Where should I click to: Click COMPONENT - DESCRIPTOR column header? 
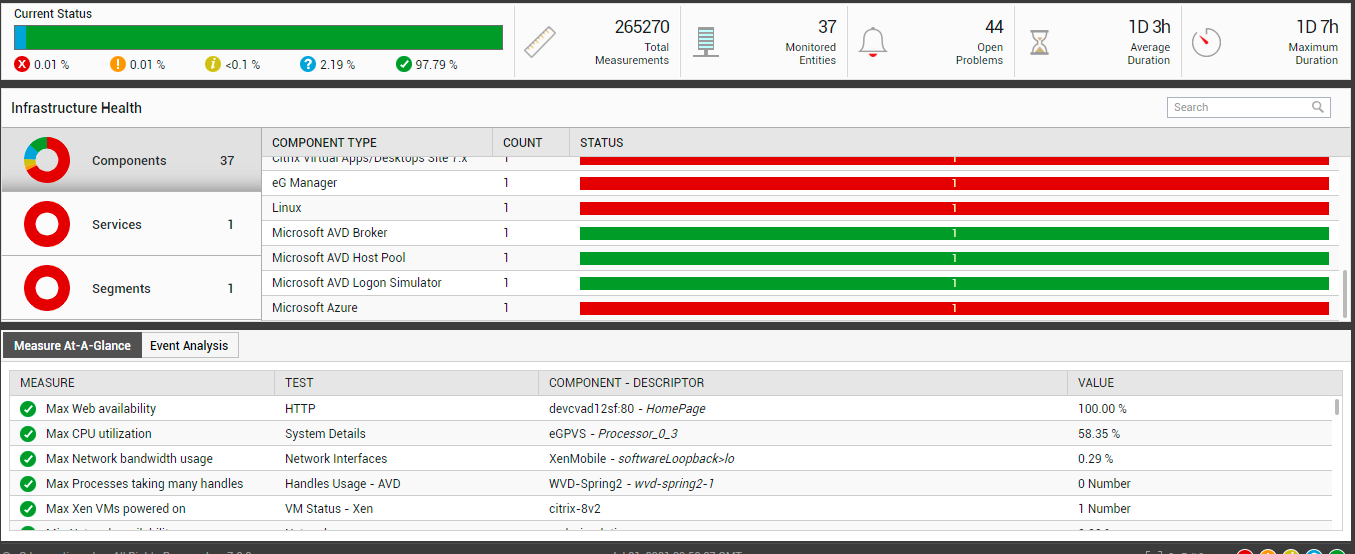[x=803, y=383]
